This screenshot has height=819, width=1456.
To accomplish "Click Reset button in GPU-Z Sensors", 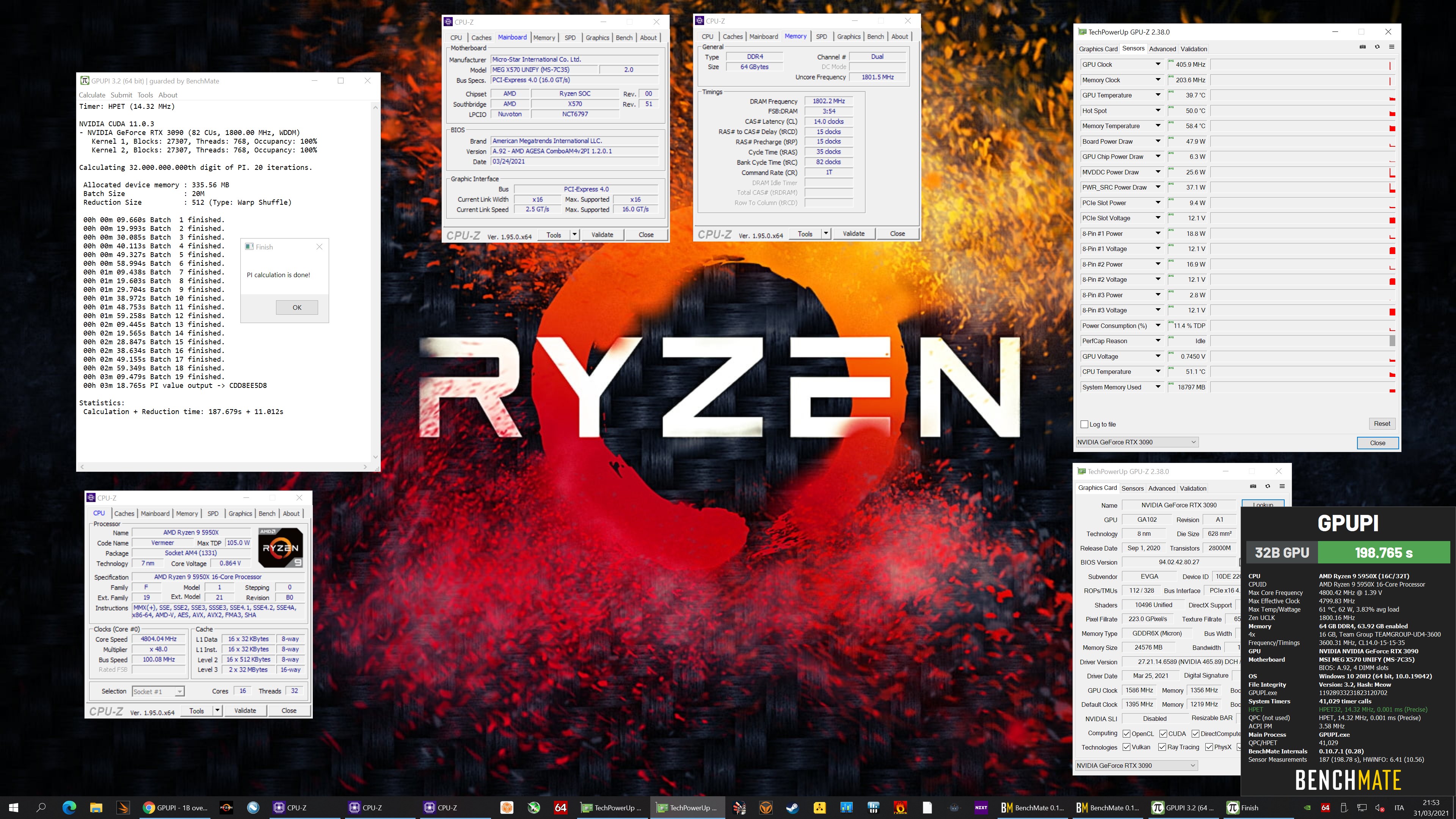I will pyautogui.click(x=1381, y=424).
